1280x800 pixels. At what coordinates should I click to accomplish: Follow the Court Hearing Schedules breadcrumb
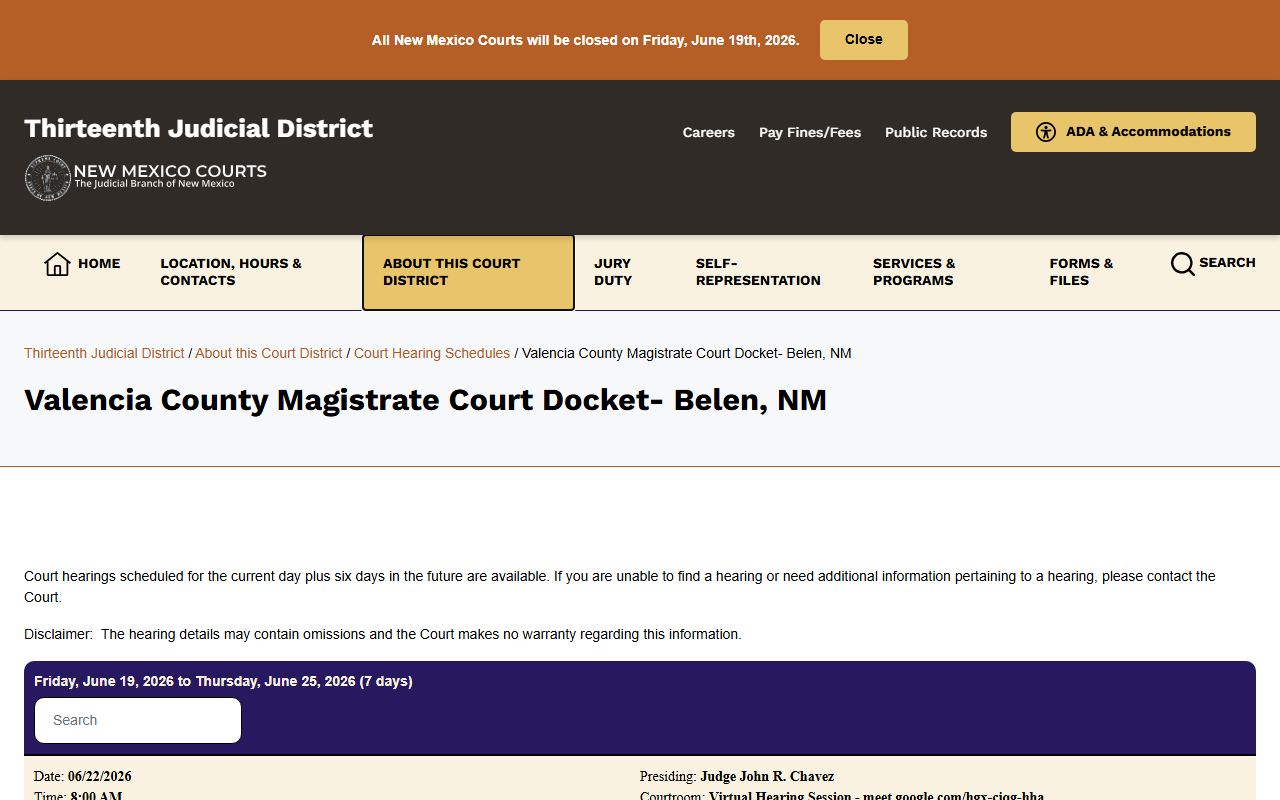point(432,353)
